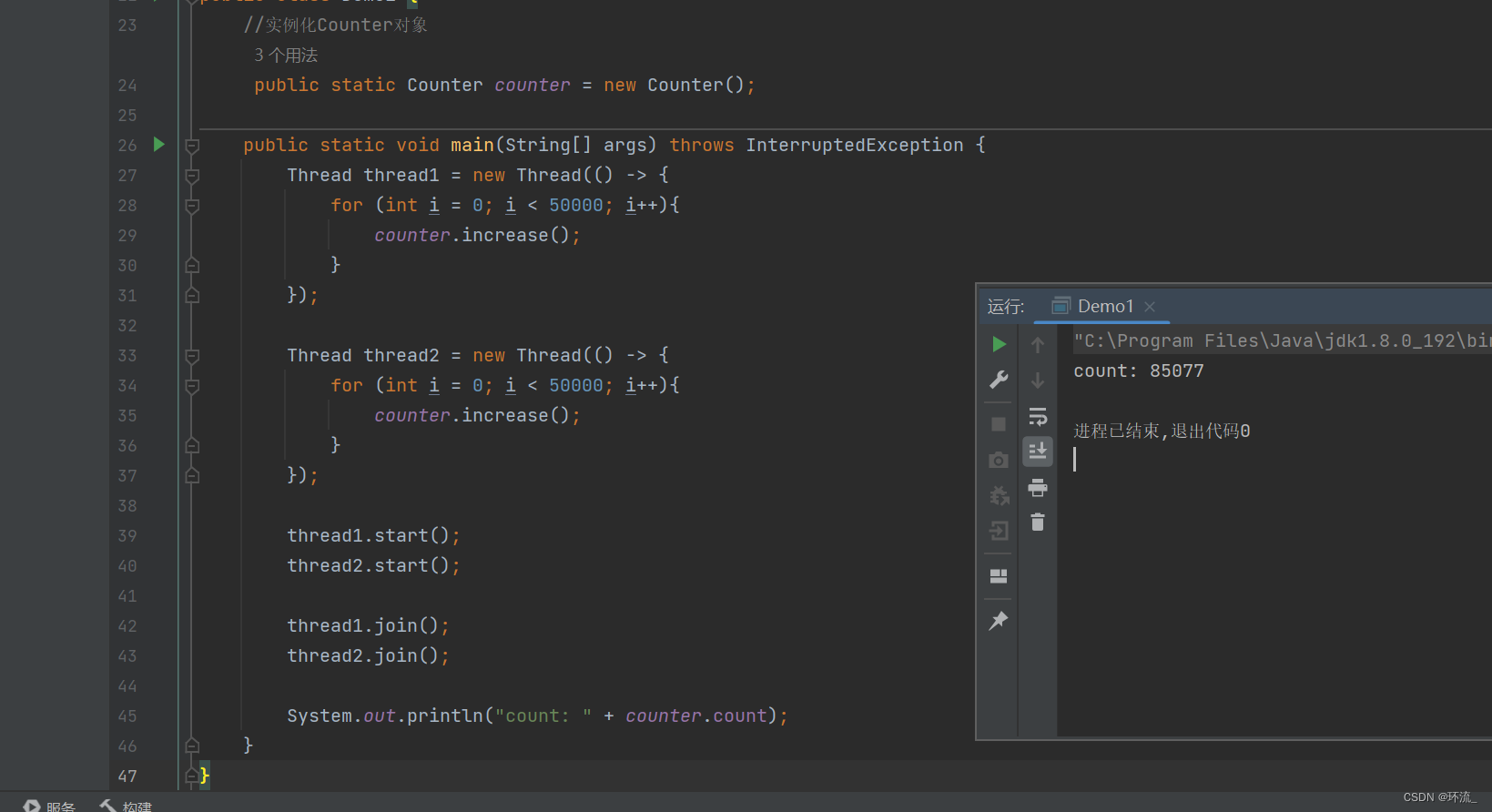1492x812 pixels.
Task: Collapse thread2 lambda fold at line 33
Action: point(192,356)
